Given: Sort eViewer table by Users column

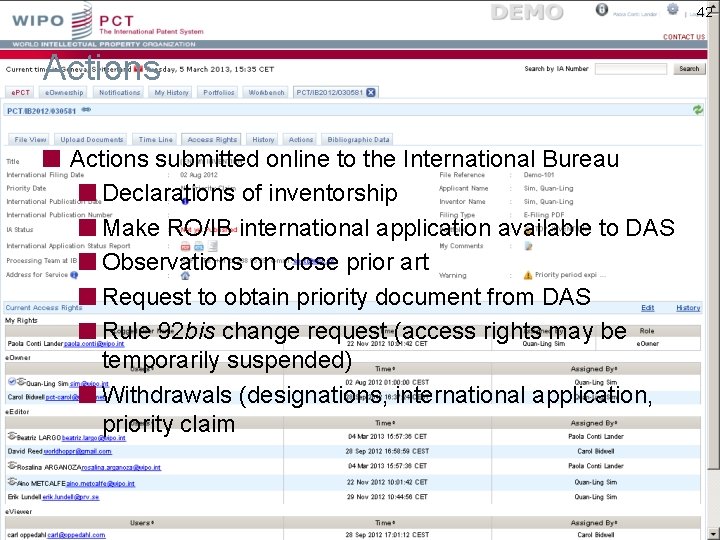Looking at the screenshot, I should (142, 523).
